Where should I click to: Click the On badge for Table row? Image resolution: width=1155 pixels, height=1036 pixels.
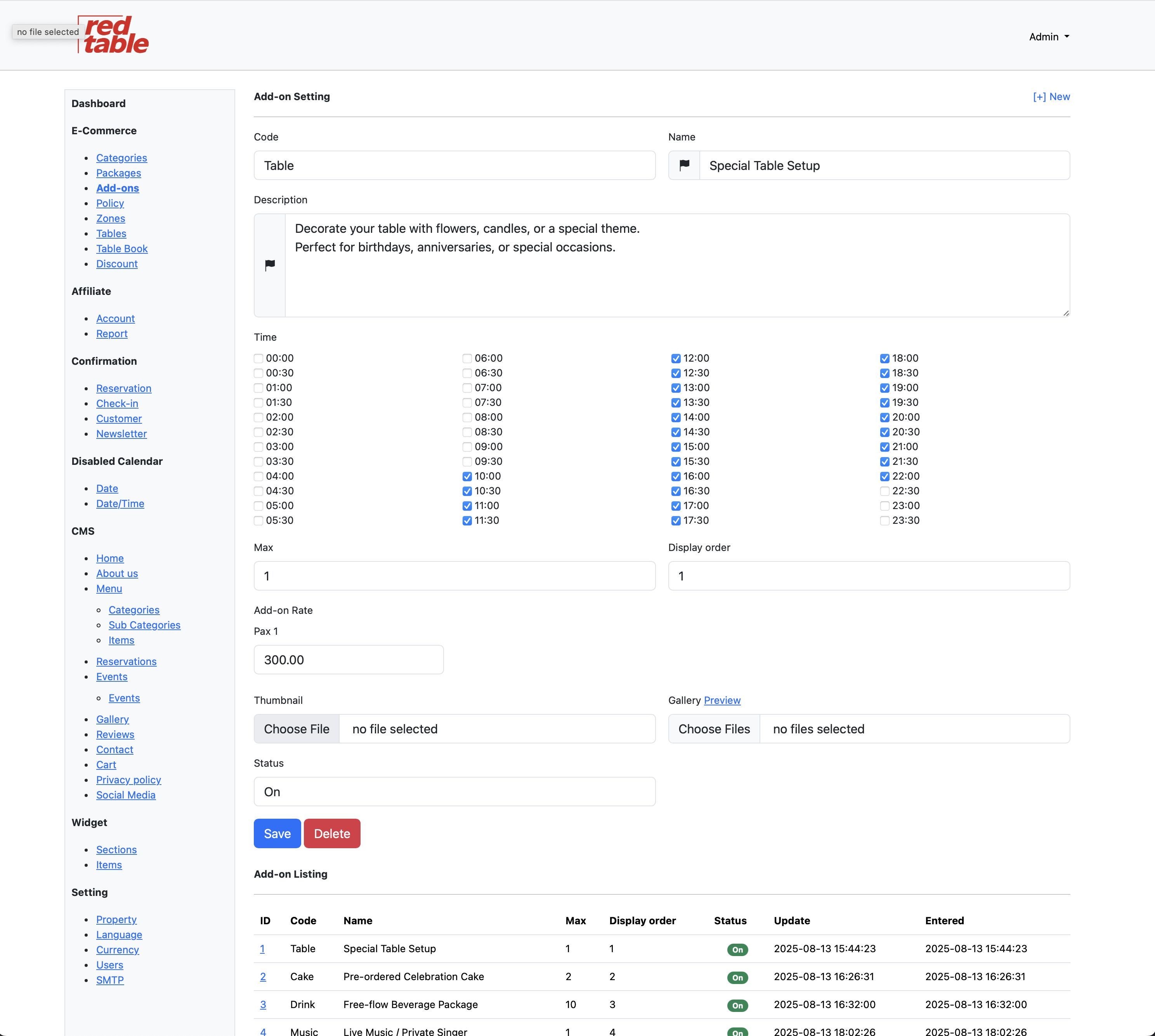(737, 949)
